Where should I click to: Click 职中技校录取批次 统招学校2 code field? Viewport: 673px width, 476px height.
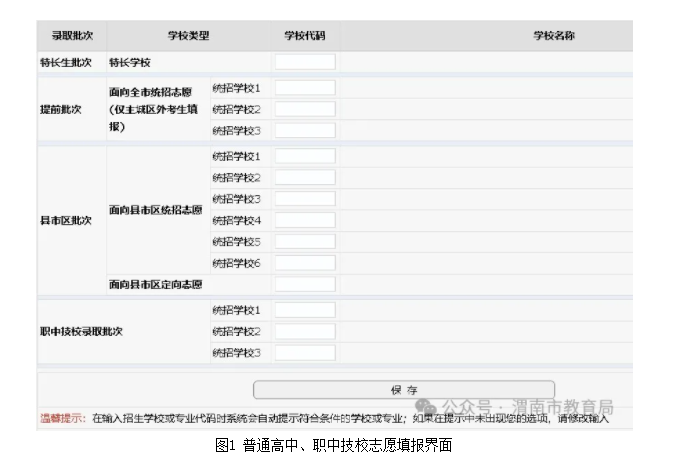(x=305, y=331)
